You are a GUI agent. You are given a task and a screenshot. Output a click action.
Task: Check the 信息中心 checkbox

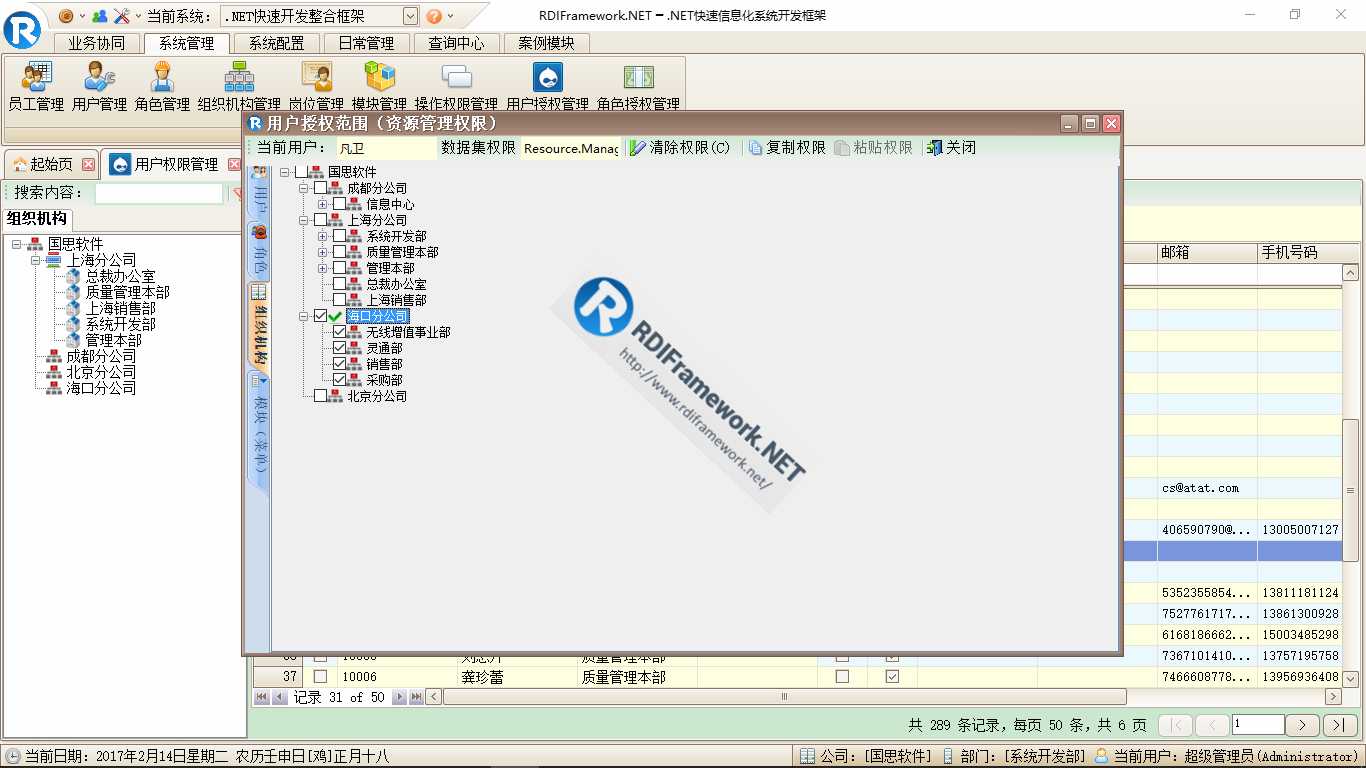pos(339,204)
